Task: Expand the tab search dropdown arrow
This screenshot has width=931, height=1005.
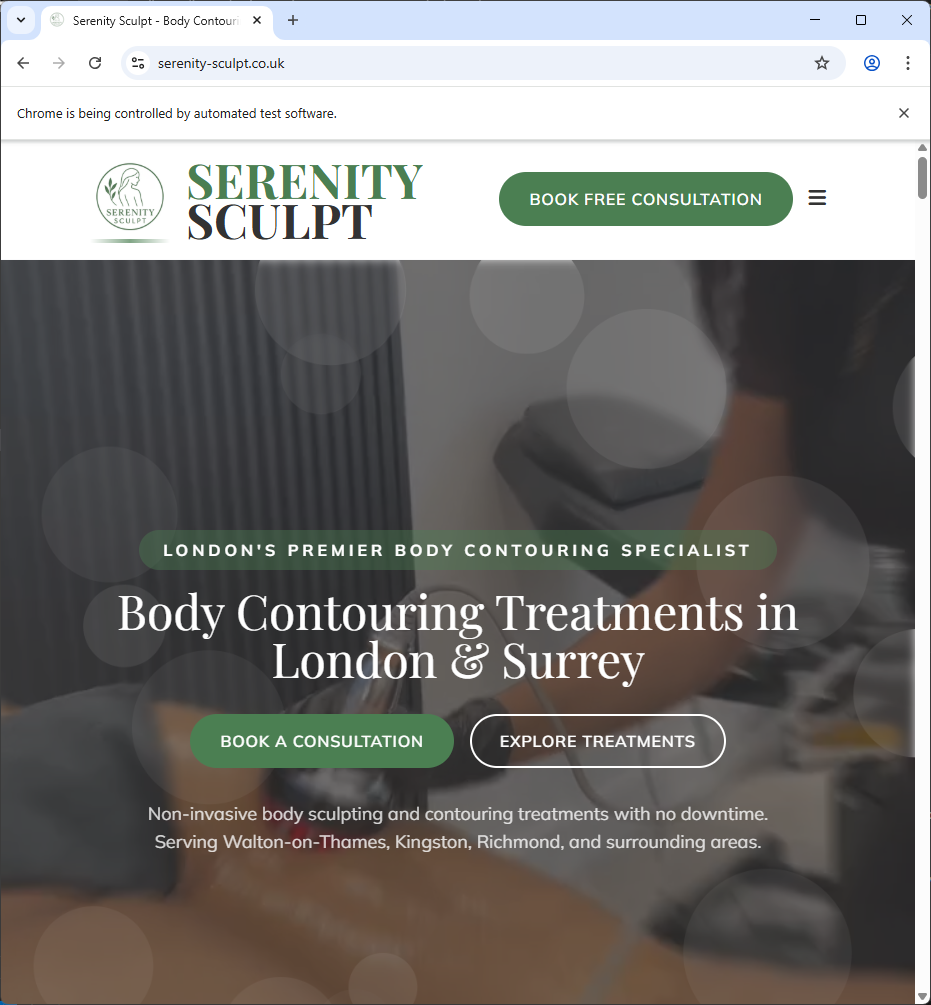Action: tap(21, 20)
